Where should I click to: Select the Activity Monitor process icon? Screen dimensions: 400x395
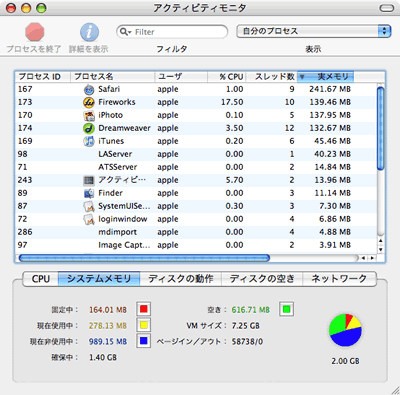point(89,180)
